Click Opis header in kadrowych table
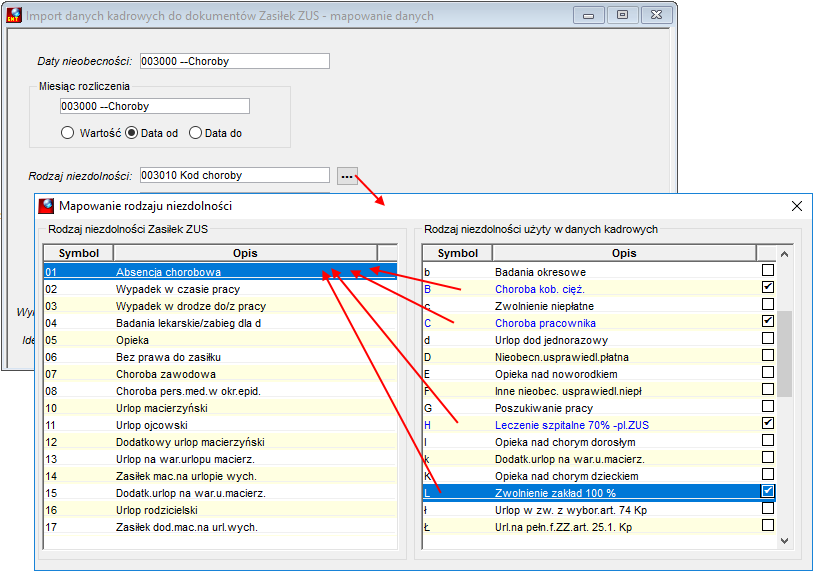This screenshot has height=572, width=814. click(x=624, y=253)
